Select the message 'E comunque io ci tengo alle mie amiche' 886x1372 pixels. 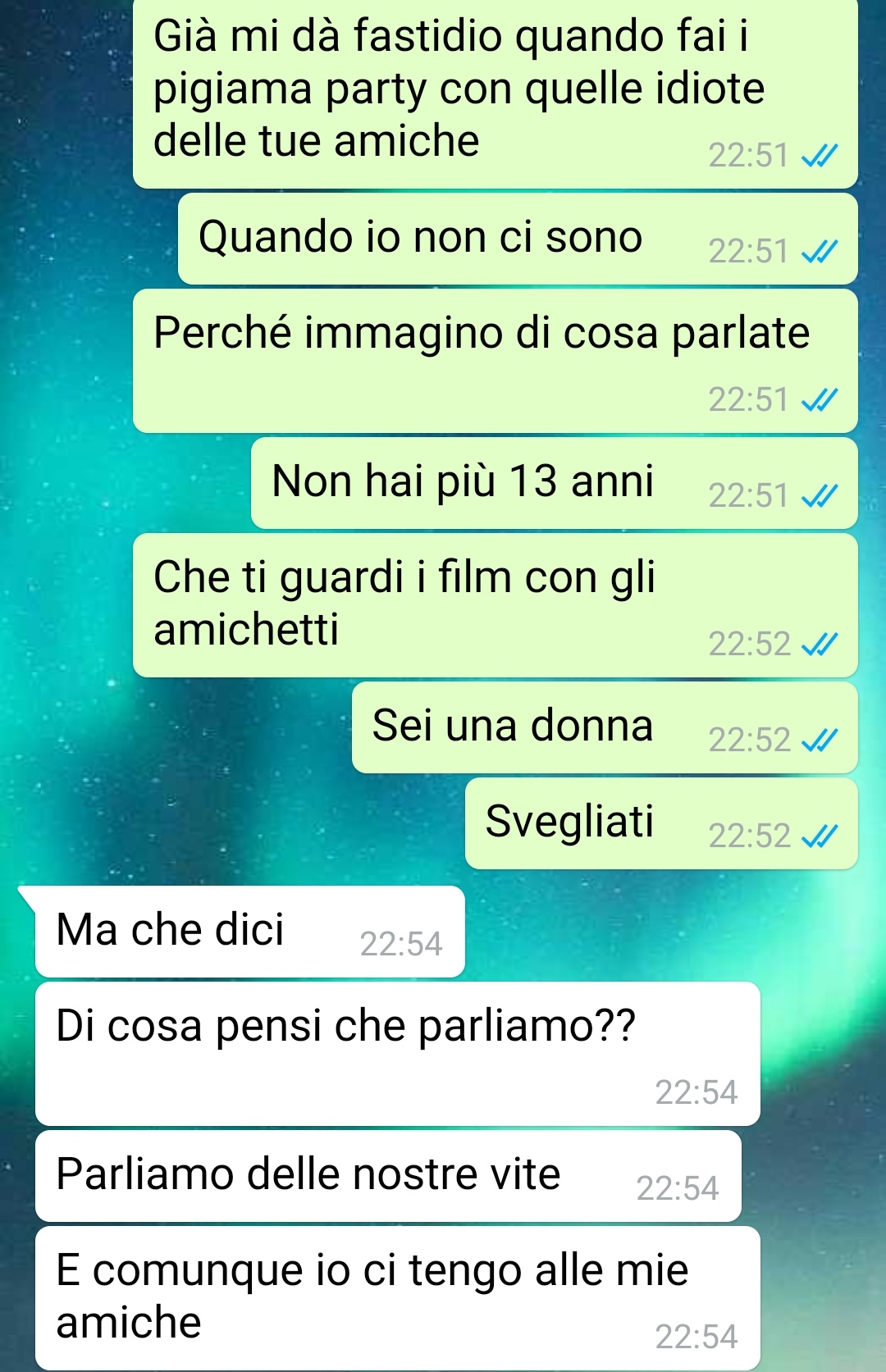(x=398, y=1298)
